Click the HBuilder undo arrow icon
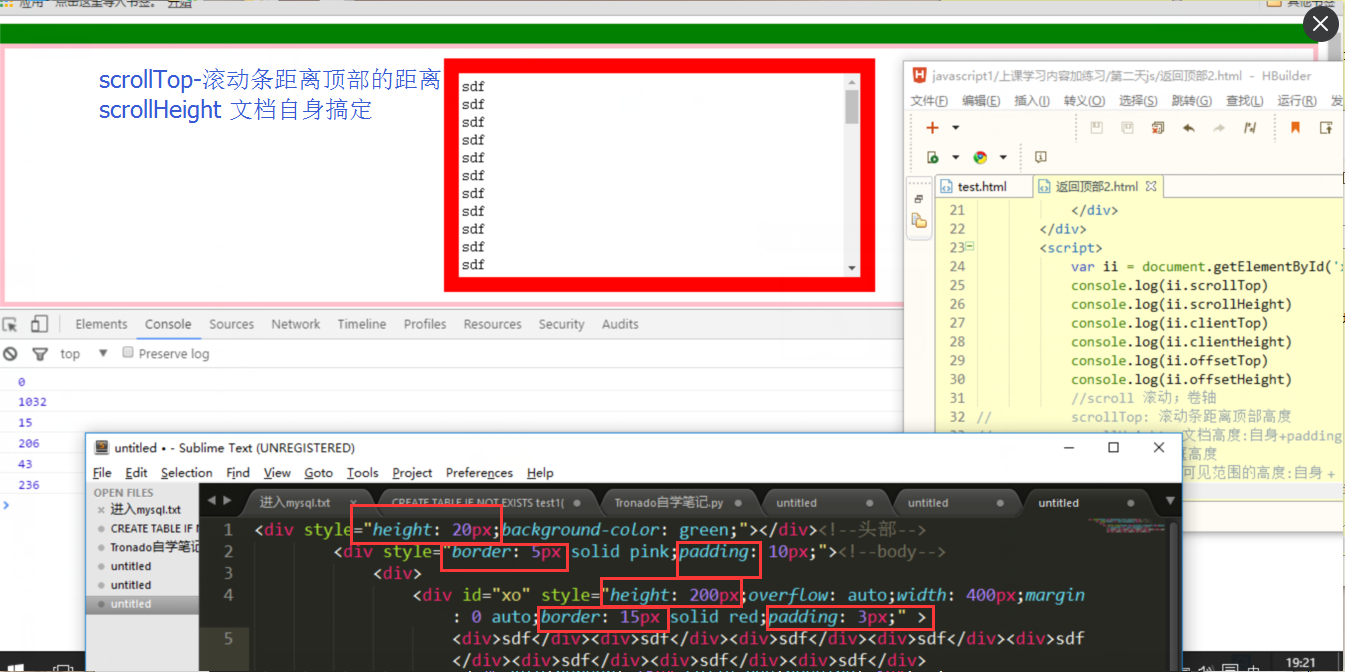This screenshot has width=1345, height=672. 1189,128
